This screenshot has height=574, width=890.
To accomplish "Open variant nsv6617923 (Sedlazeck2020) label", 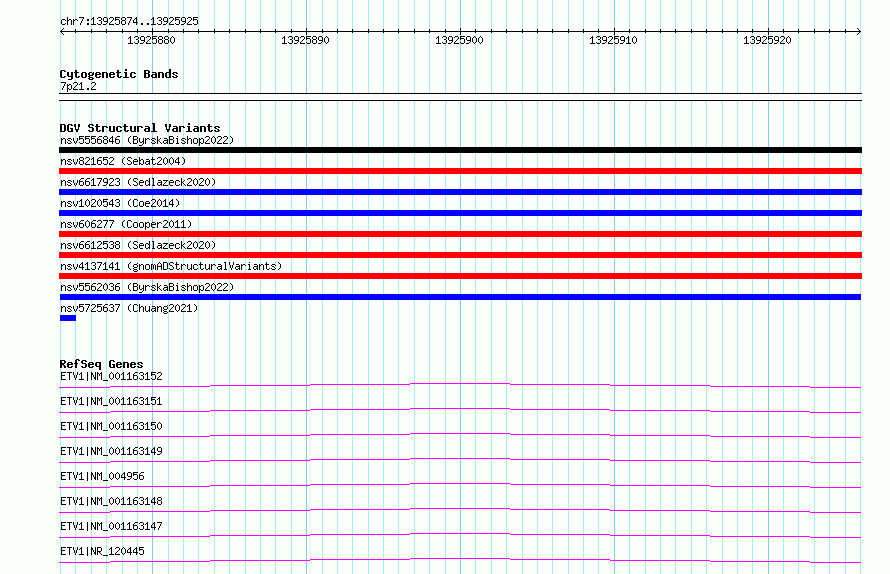I will tap(138, 182).
